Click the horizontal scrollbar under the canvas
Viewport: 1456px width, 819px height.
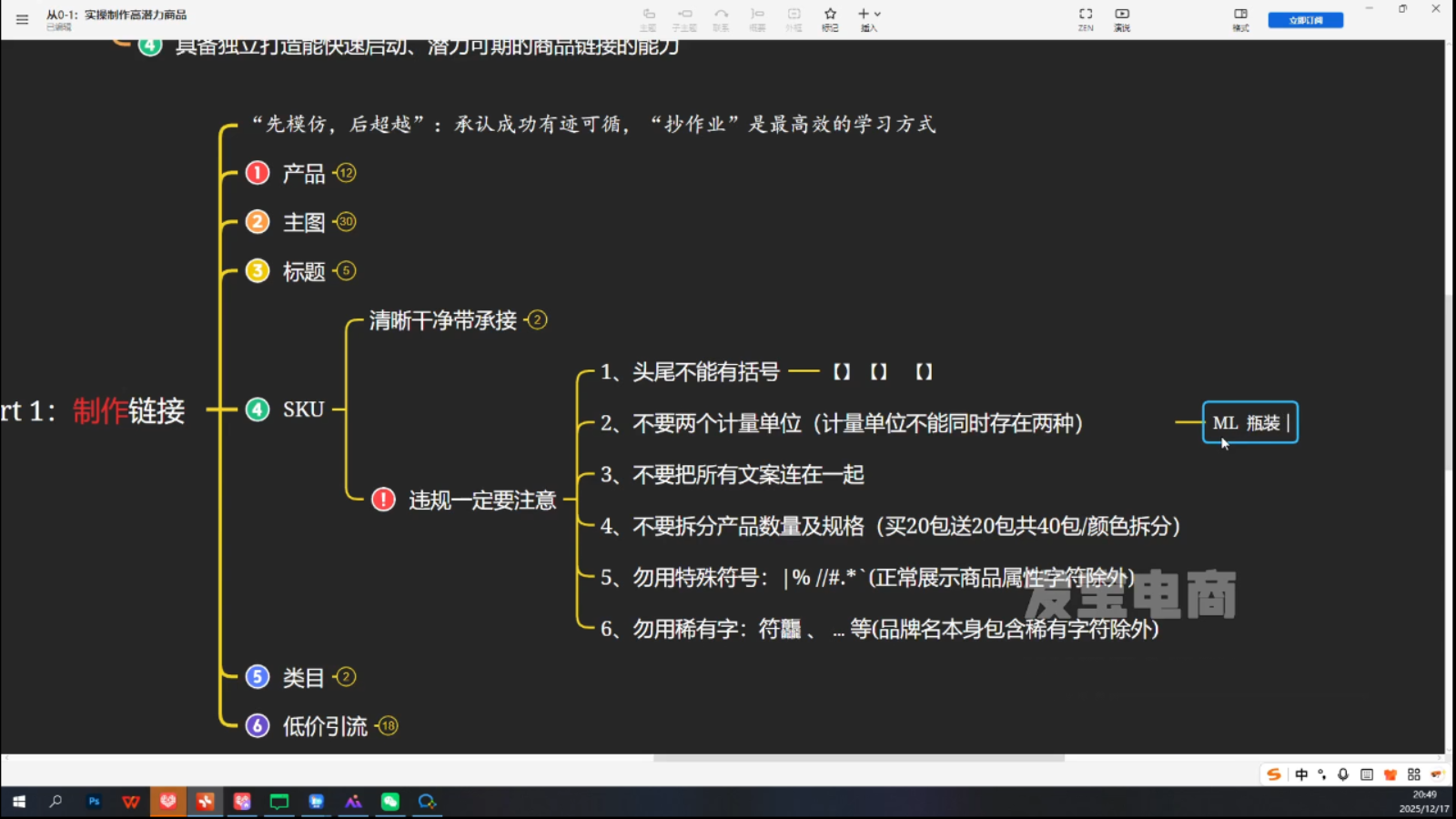click(x=858, y=757)
